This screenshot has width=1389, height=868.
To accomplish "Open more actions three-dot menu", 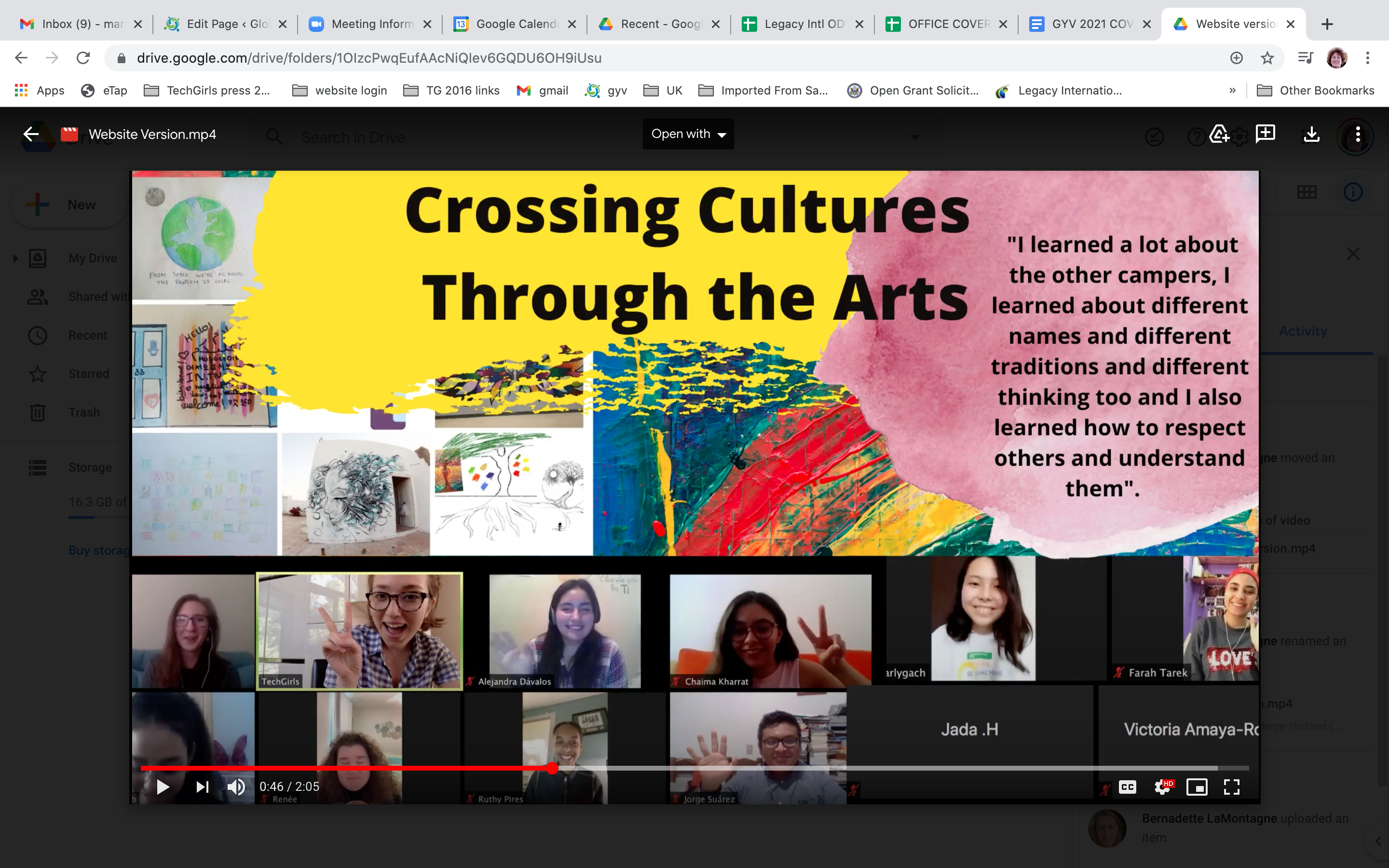I will pos(1358,135).
